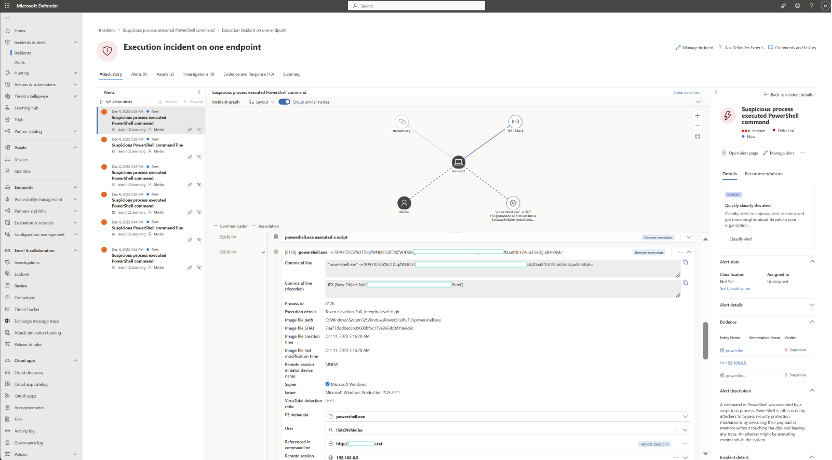Viewport: 832px width, 460px height.
Task: Switch to the Alerts tab
Action: click(x=139, y=74)
